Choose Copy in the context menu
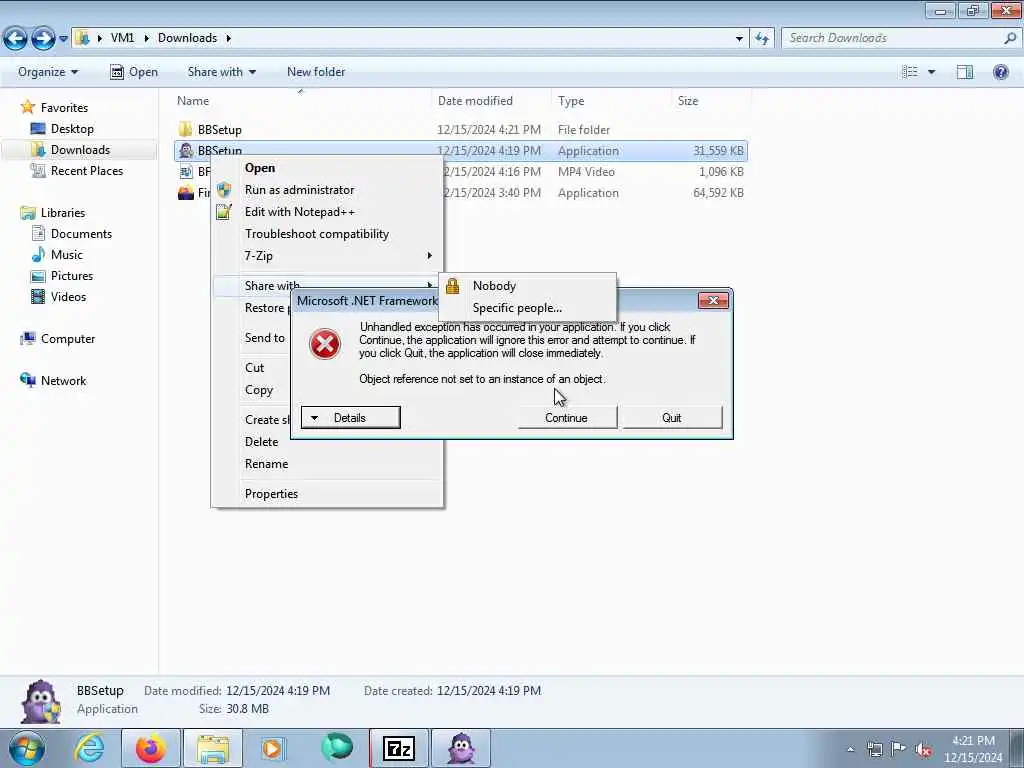Screen dimensions: 1024x768 (x=259, y=390)
